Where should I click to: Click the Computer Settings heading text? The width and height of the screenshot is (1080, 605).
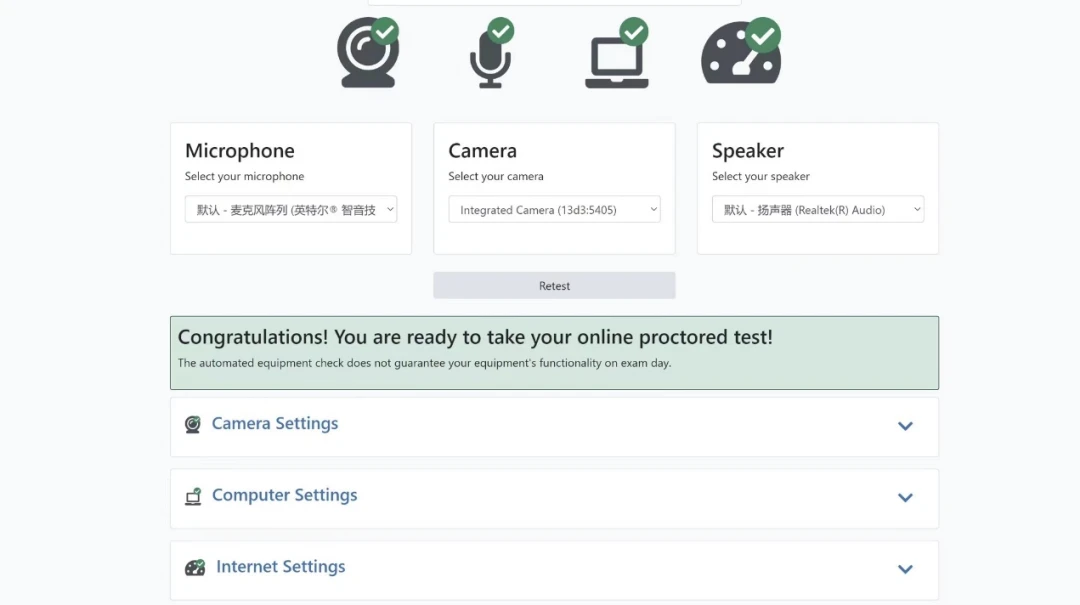point(284,496)
